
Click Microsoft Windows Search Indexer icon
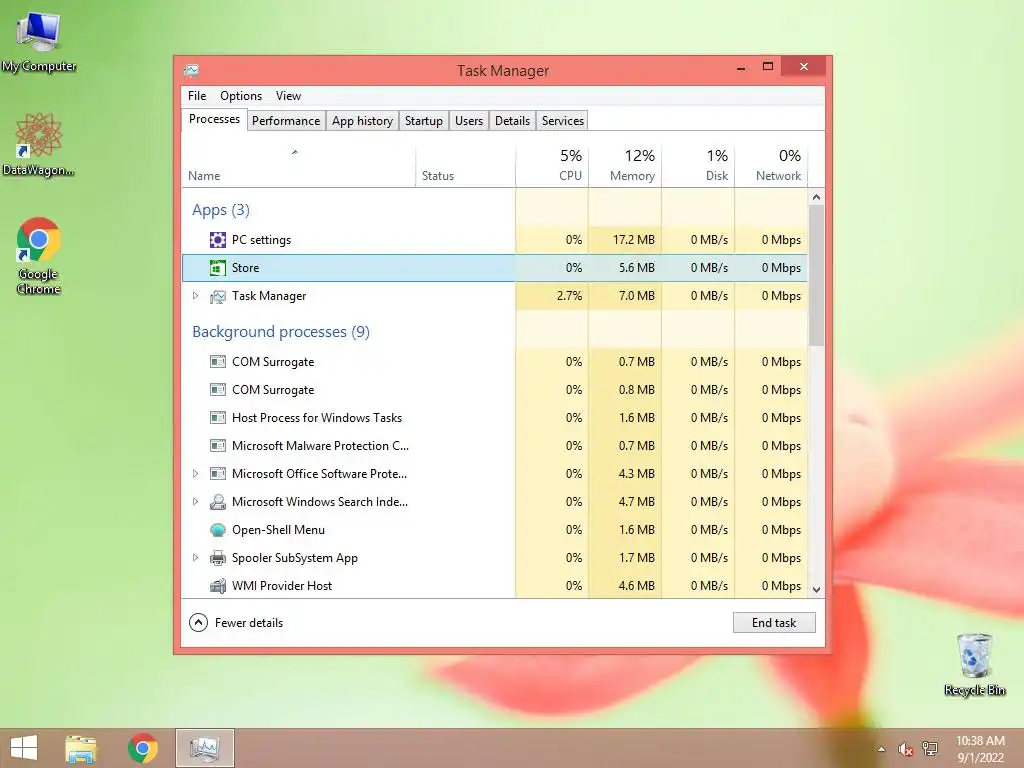click(x=217, y=502)
